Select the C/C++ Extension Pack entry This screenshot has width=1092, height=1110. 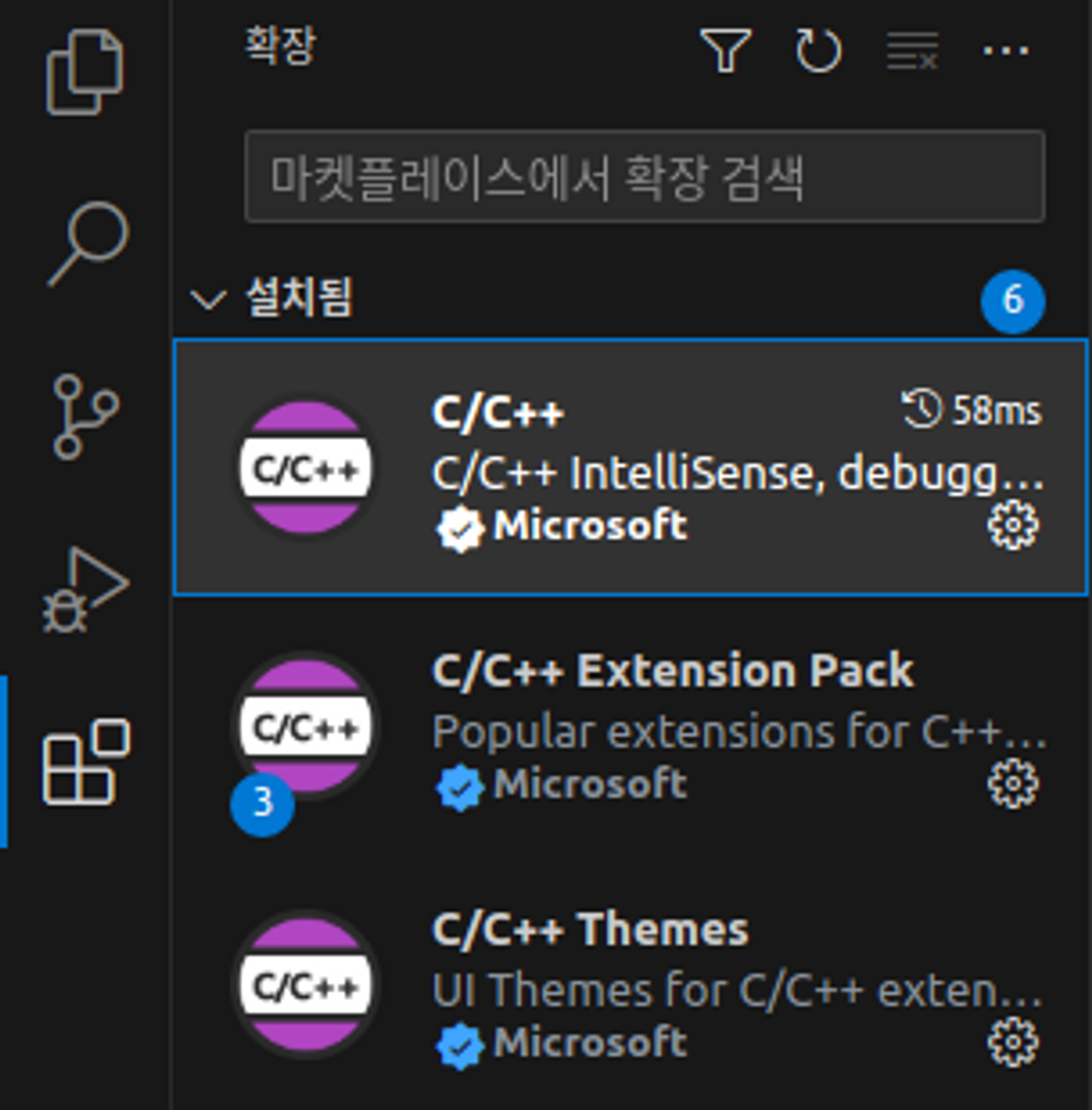(630, 726)
